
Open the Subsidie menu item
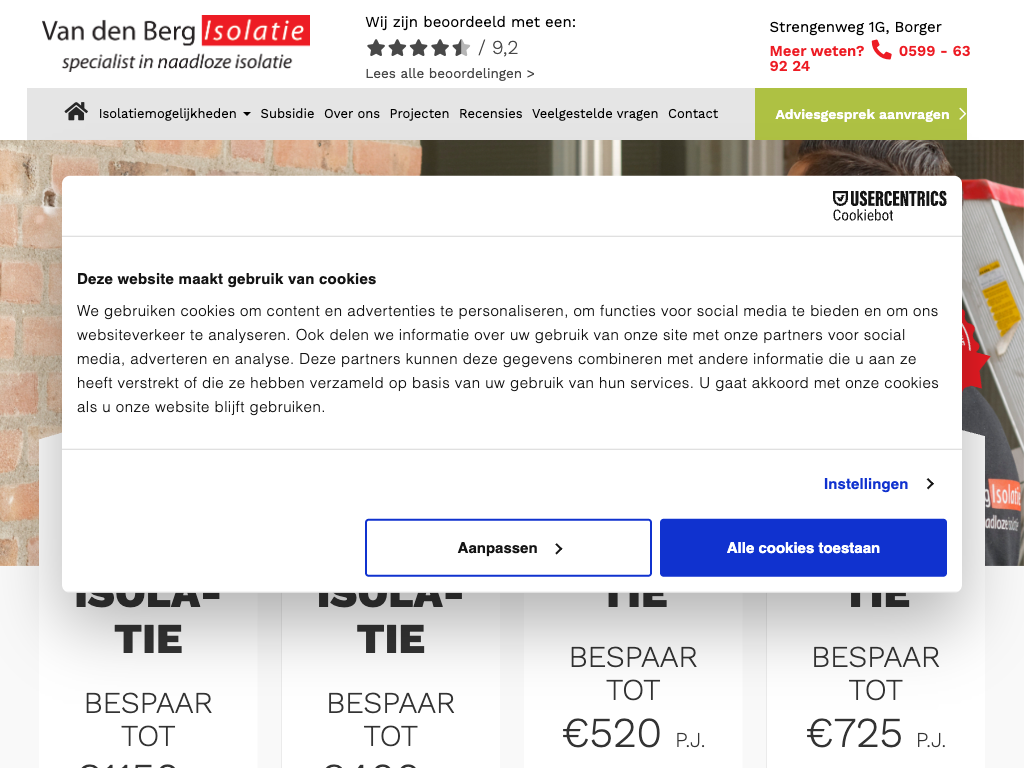[x=287, y=114]
